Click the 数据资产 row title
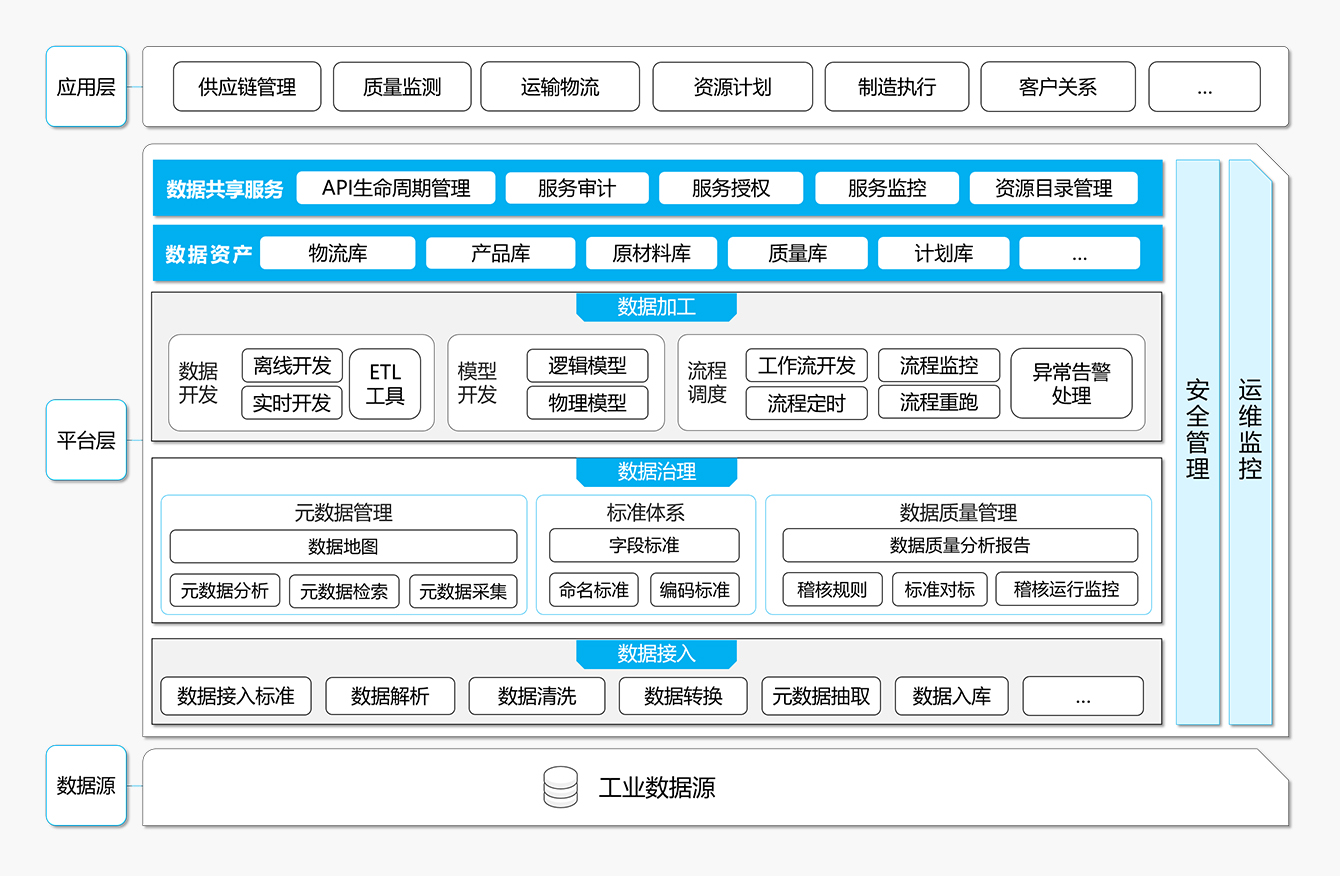 (x=208, y=254)
